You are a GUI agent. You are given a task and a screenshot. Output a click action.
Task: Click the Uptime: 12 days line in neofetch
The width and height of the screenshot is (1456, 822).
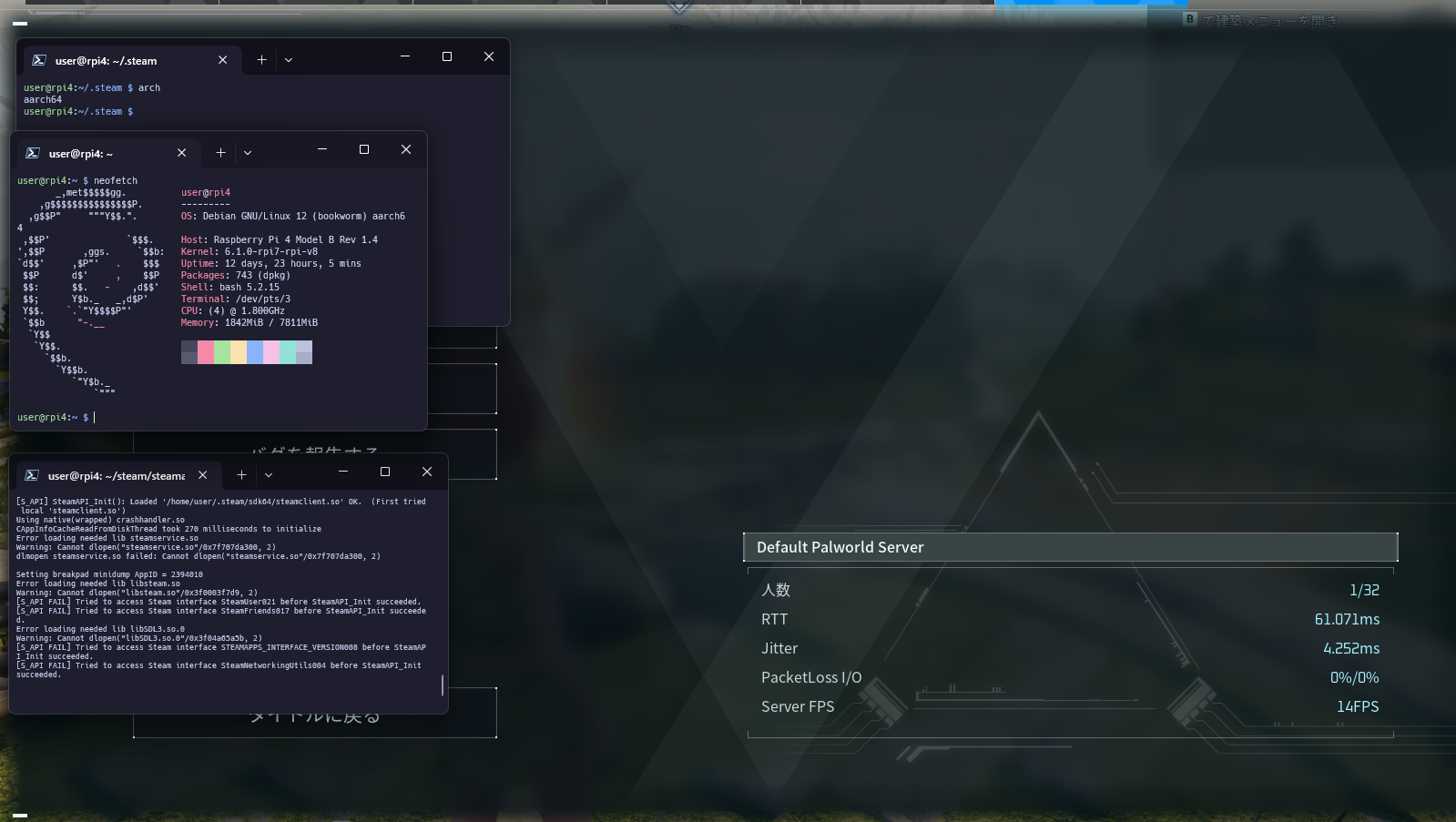271,264
